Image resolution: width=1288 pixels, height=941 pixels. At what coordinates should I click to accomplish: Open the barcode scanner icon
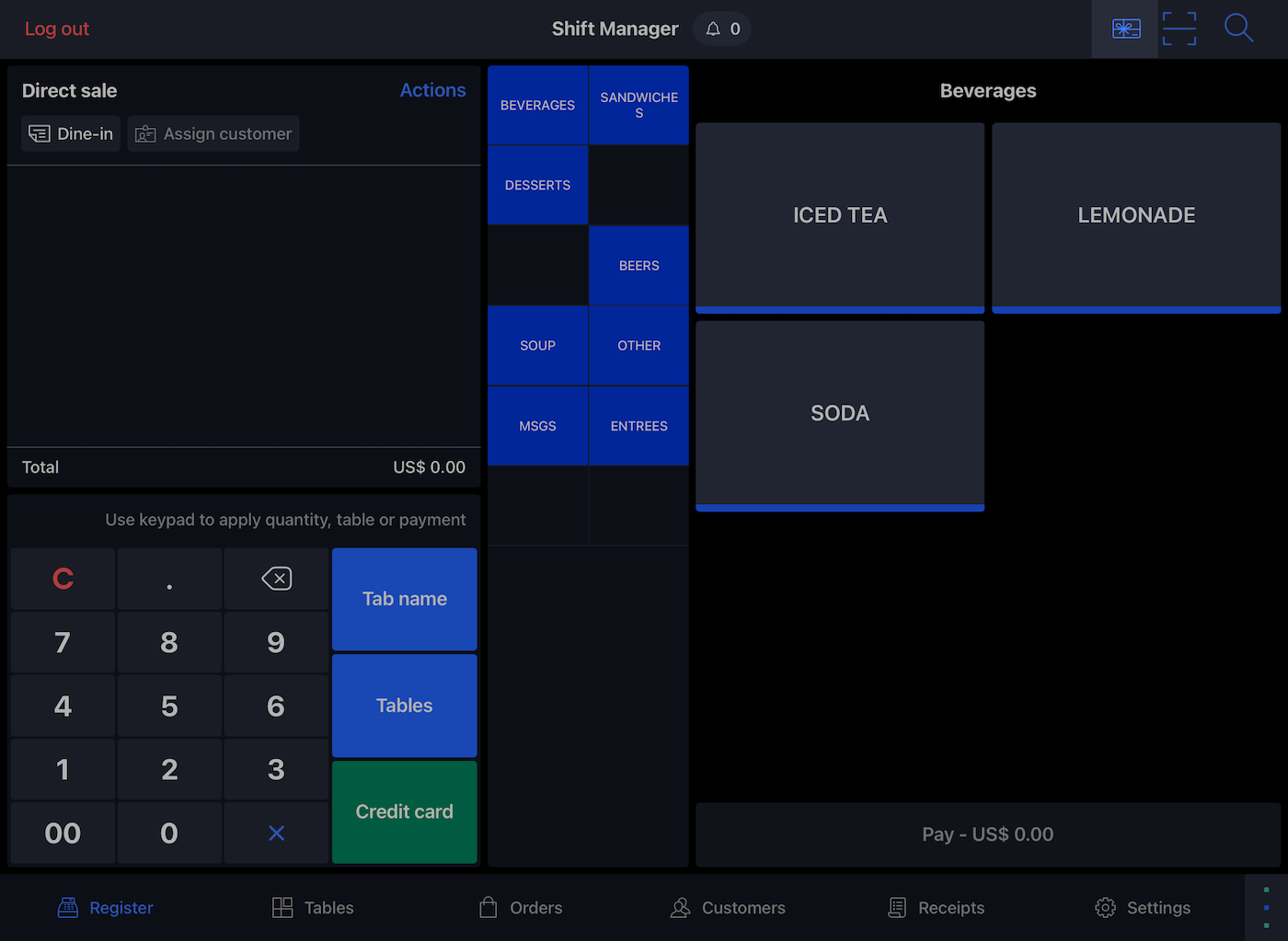pos(1179,29)
